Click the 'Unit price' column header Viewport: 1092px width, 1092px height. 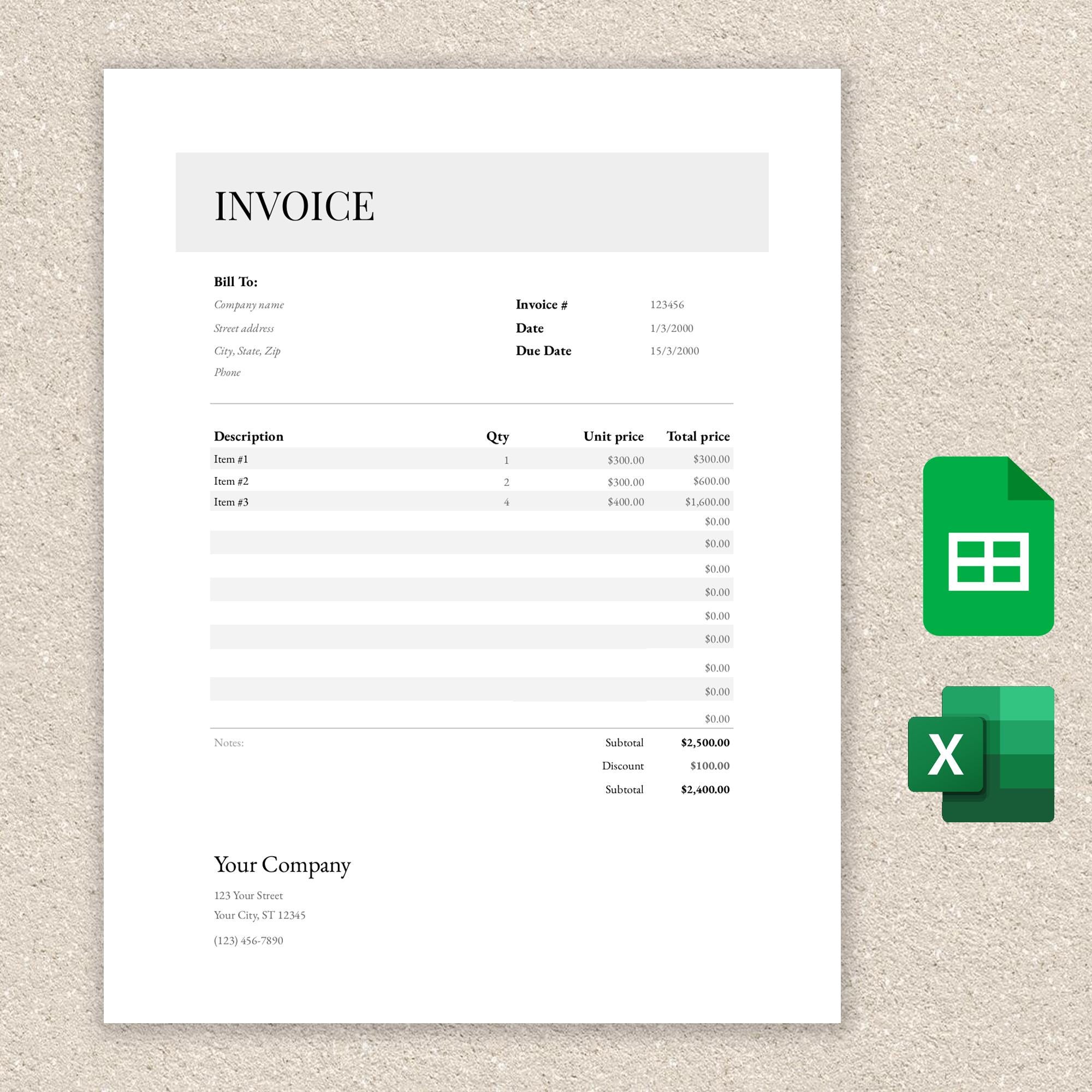[x=613, y=436]
